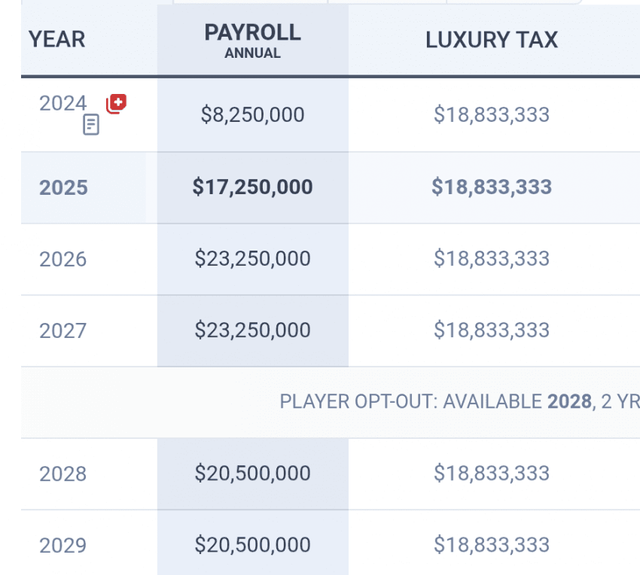Click the 2024 year label
Viewport: 640px width, 575px height.
click(63, 103)
